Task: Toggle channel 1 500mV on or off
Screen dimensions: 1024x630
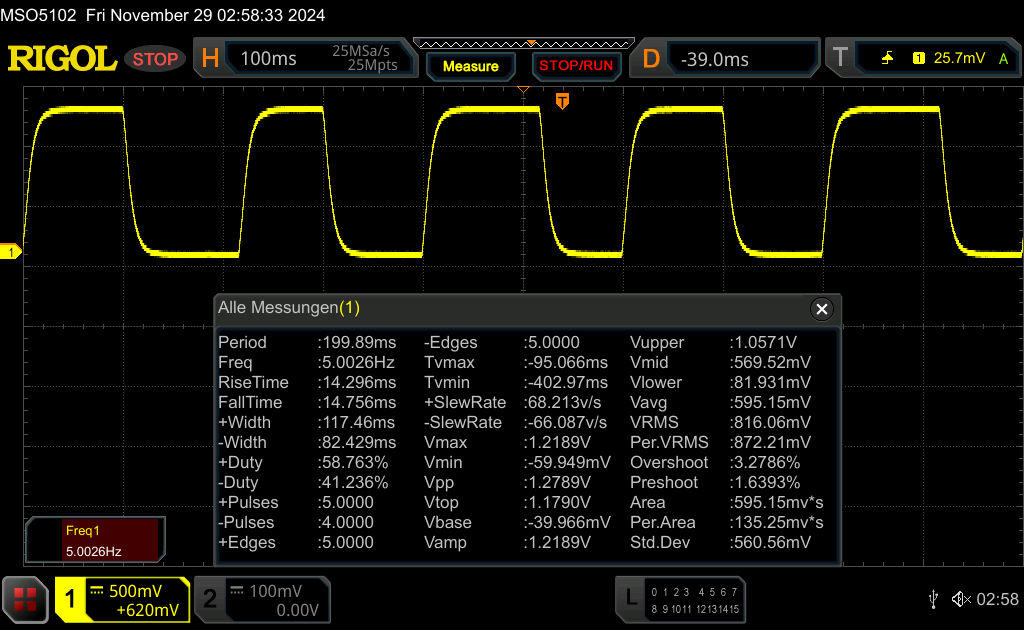Action: tap(122, 600)
